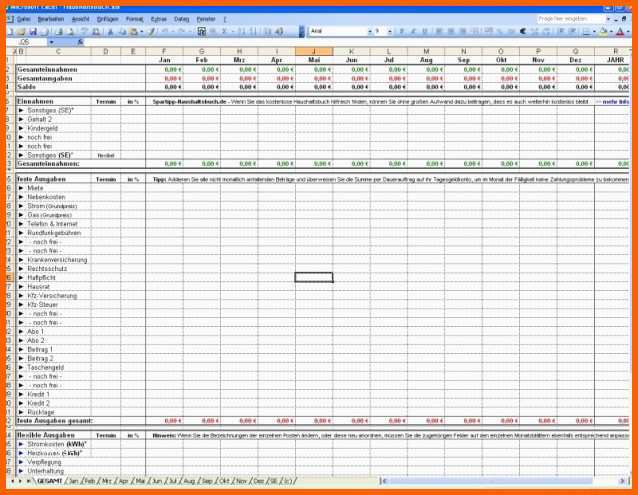
Task: Click the Print icon in the toolbar
Action: click(x=59, y=31)
